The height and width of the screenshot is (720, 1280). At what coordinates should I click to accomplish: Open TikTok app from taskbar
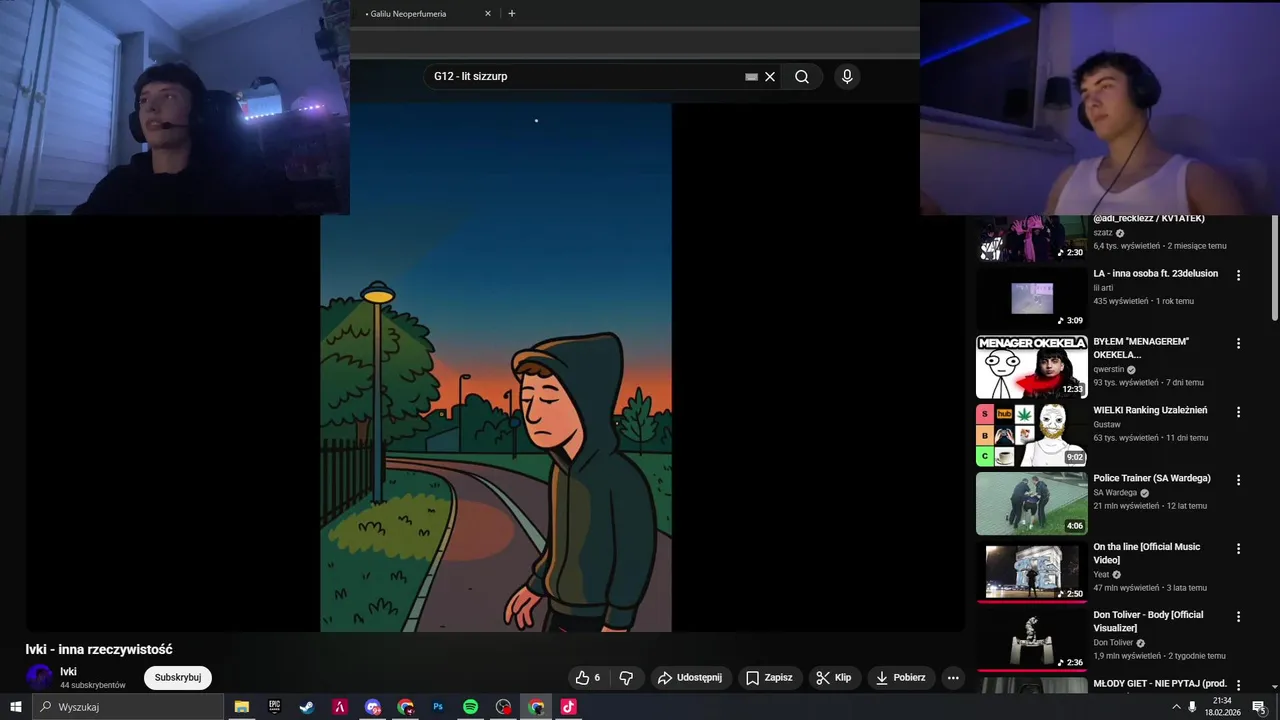pyautogui.click(x=568, y=707)
